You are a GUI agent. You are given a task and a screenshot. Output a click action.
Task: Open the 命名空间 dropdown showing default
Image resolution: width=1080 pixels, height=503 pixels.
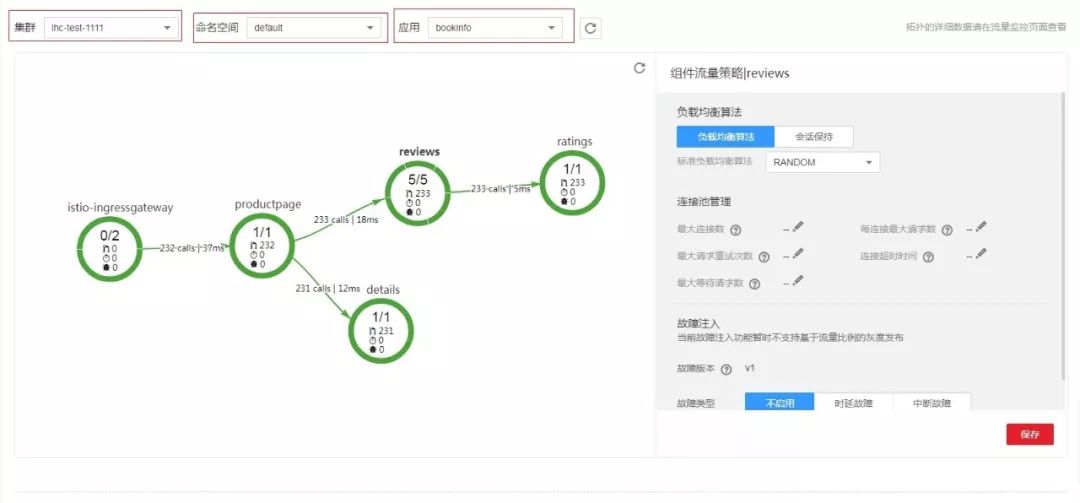pyautogui.click(x=313, y=28)
